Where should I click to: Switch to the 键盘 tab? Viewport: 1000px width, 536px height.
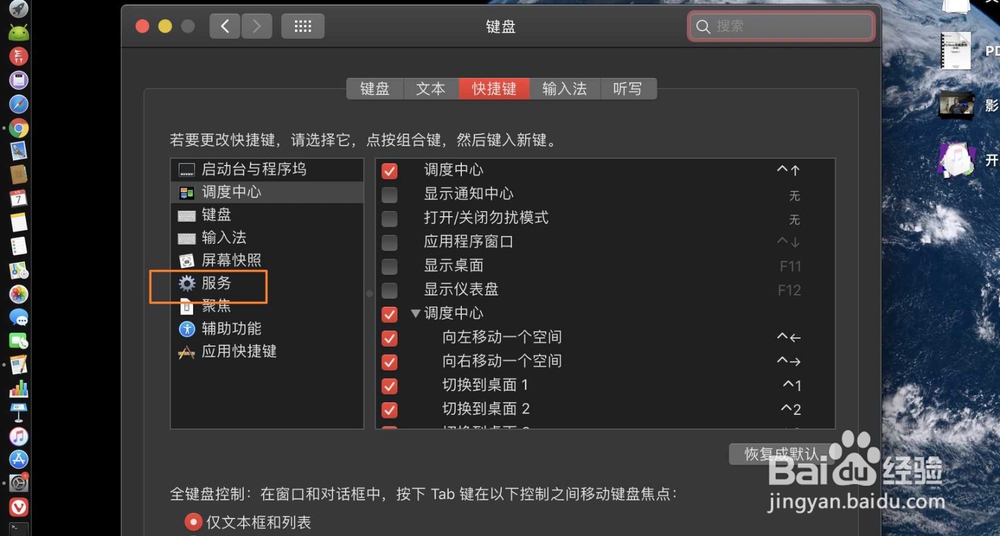[x=375, y=89]
